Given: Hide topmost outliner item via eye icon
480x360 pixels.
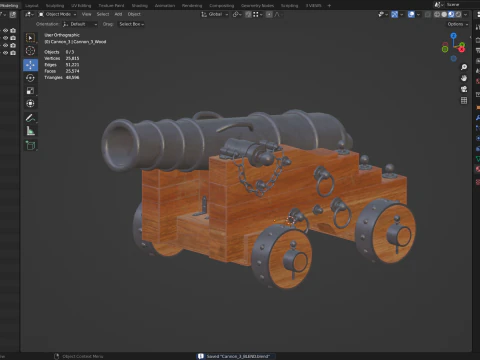Looking at the screenshot, I should [x=5, y=30].
